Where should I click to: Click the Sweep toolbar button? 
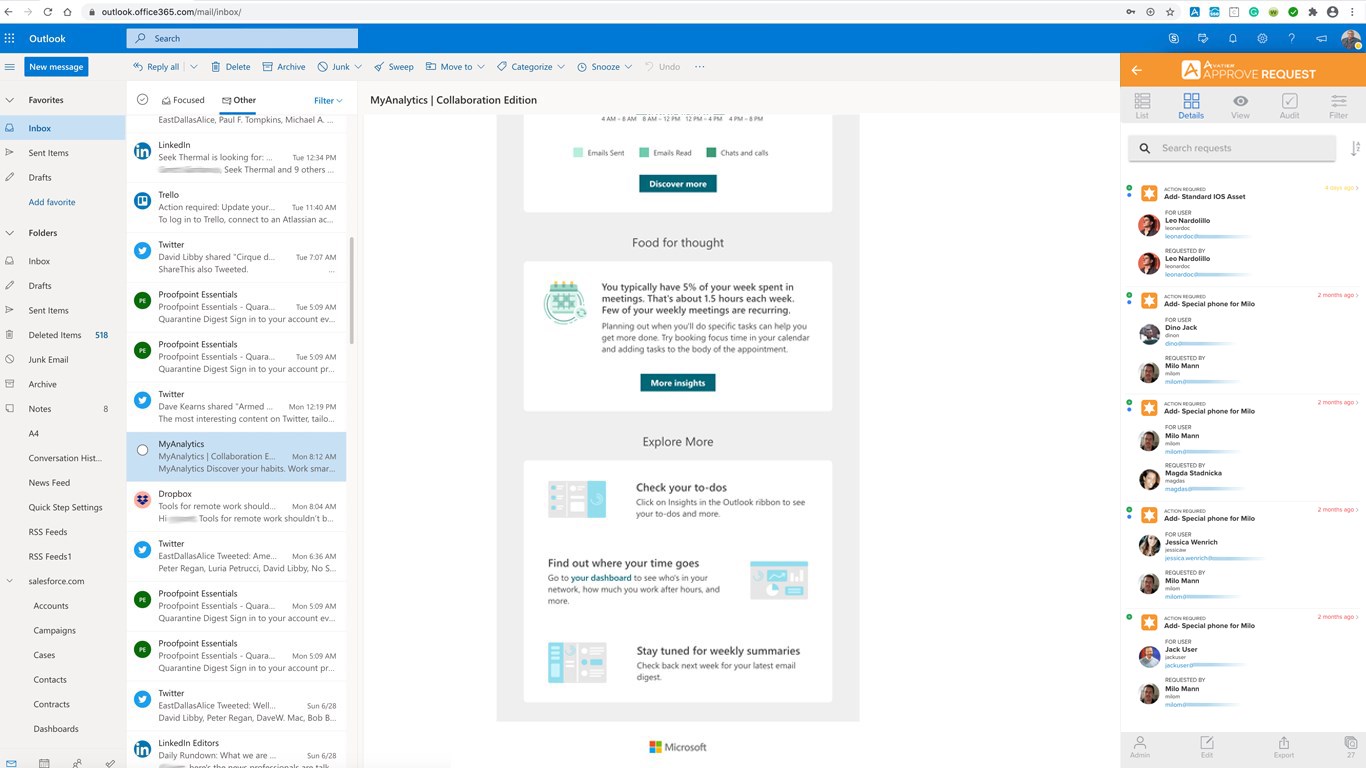pos(393,67)
